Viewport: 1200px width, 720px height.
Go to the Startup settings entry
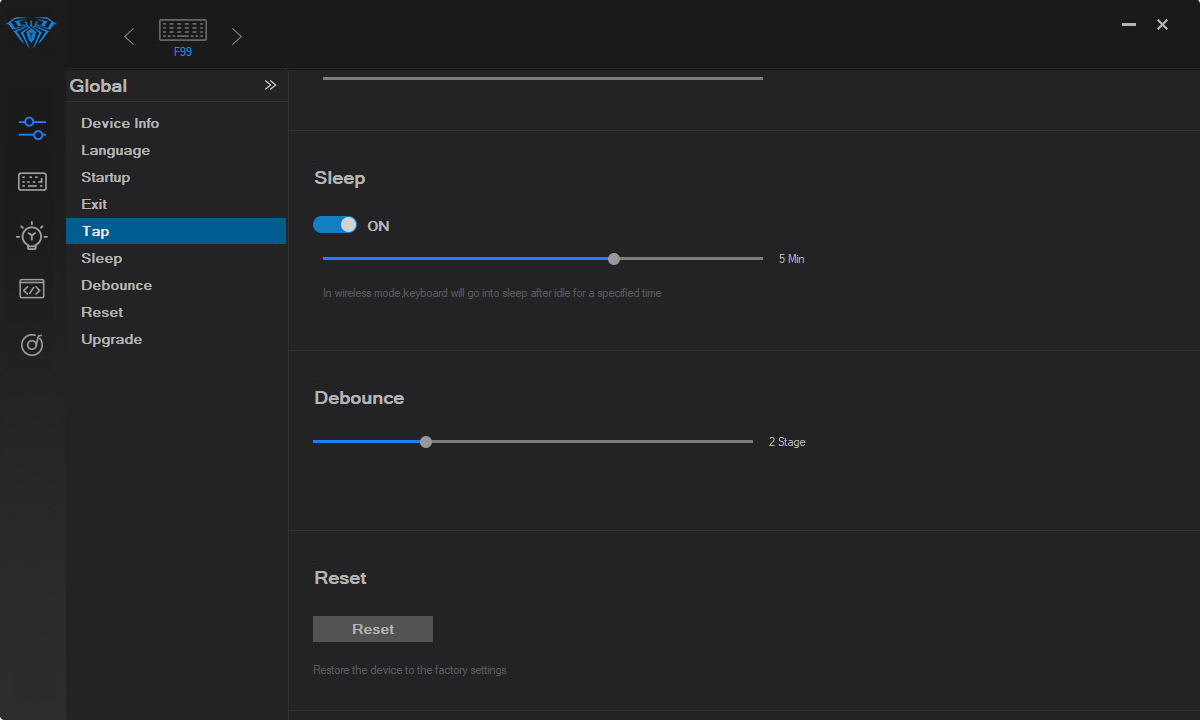[x=105, y=177]
